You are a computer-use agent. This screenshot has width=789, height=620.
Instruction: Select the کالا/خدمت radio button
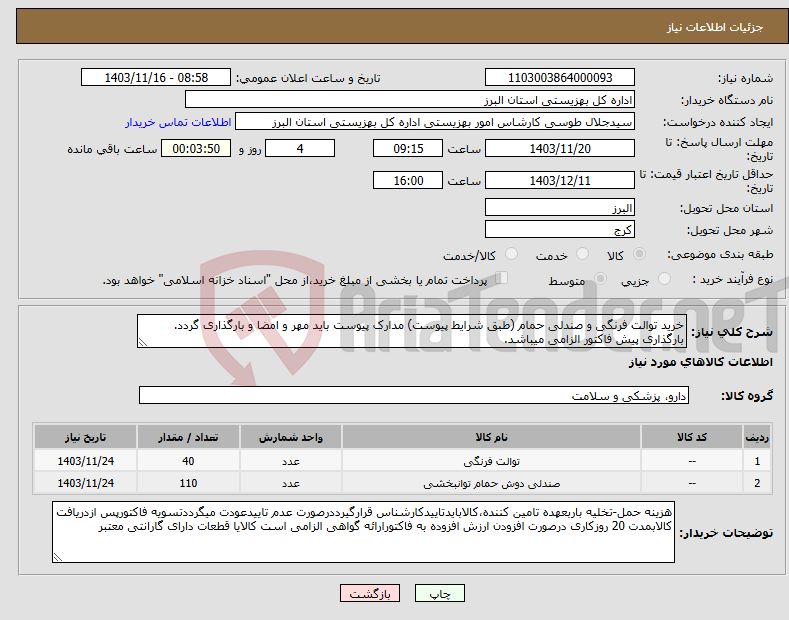511,254
